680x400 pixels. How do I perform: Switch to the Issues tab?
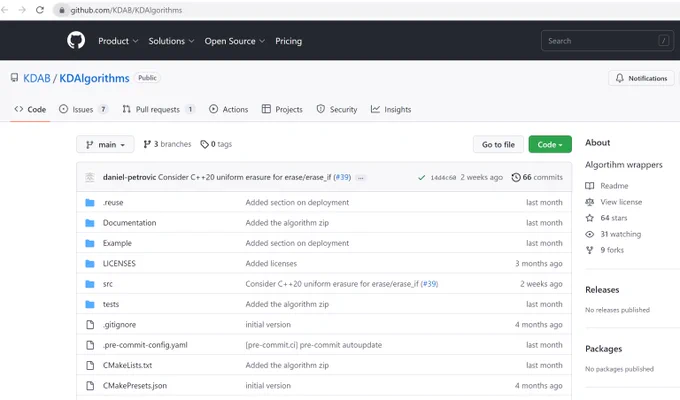(83, 109)
